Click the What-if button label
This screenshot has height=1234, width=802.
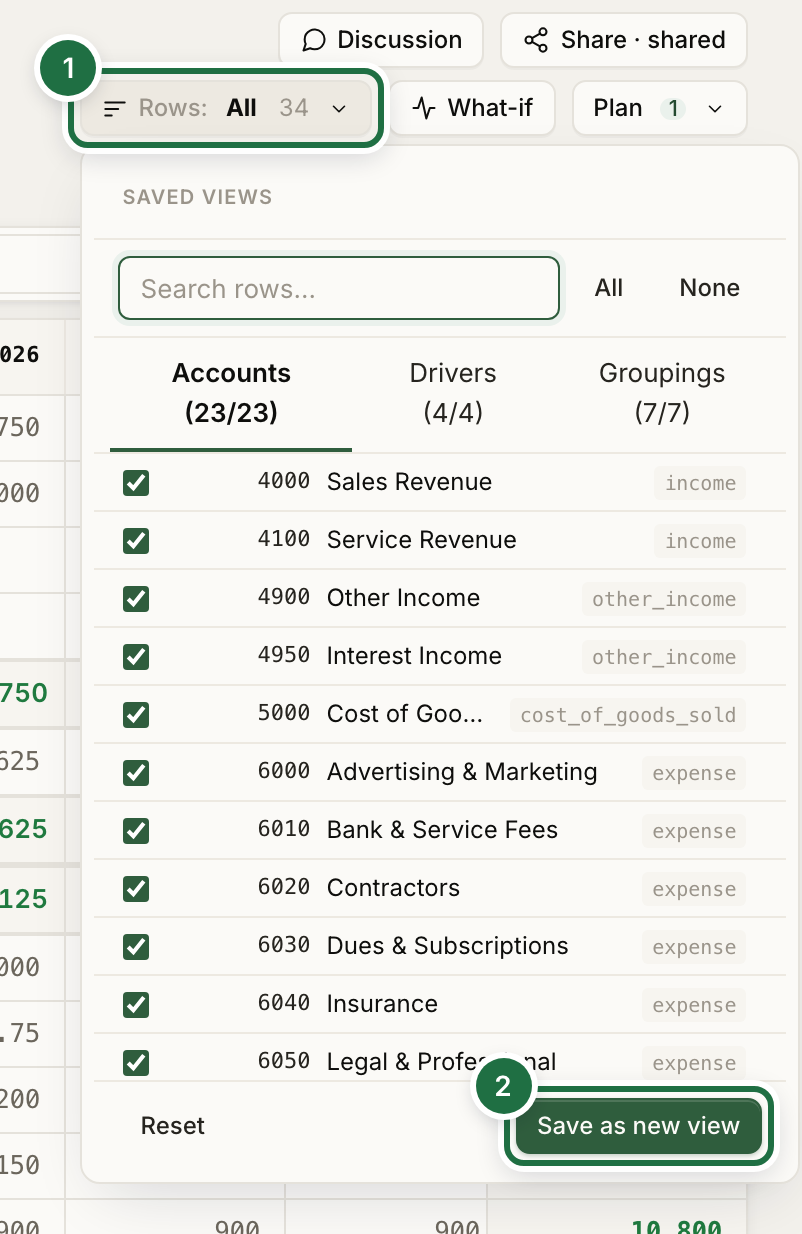click(x=491, y=108)
